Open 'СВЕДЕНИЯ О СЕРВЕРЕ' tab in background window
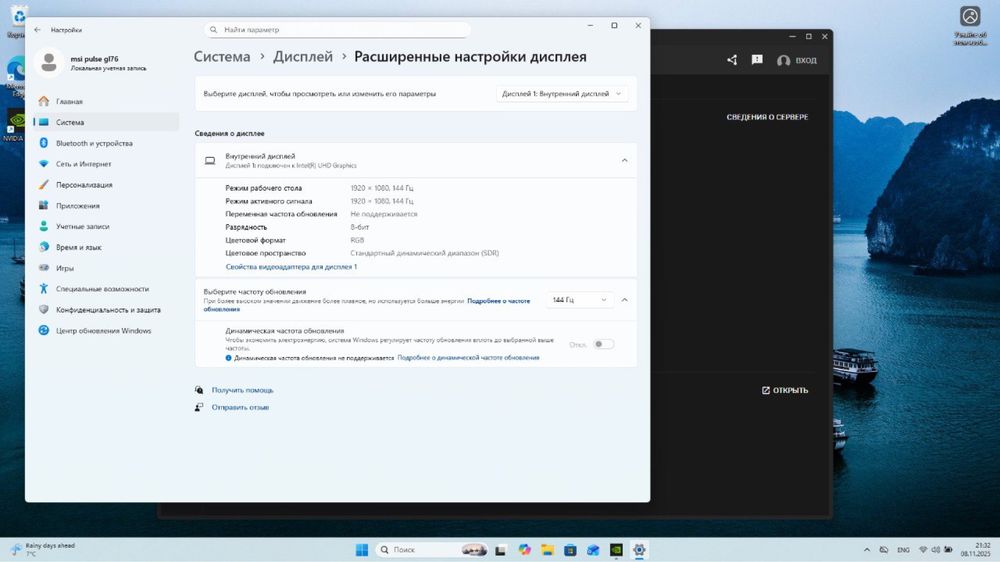This screenshot has width=1000, height=562. pos(767,117)
